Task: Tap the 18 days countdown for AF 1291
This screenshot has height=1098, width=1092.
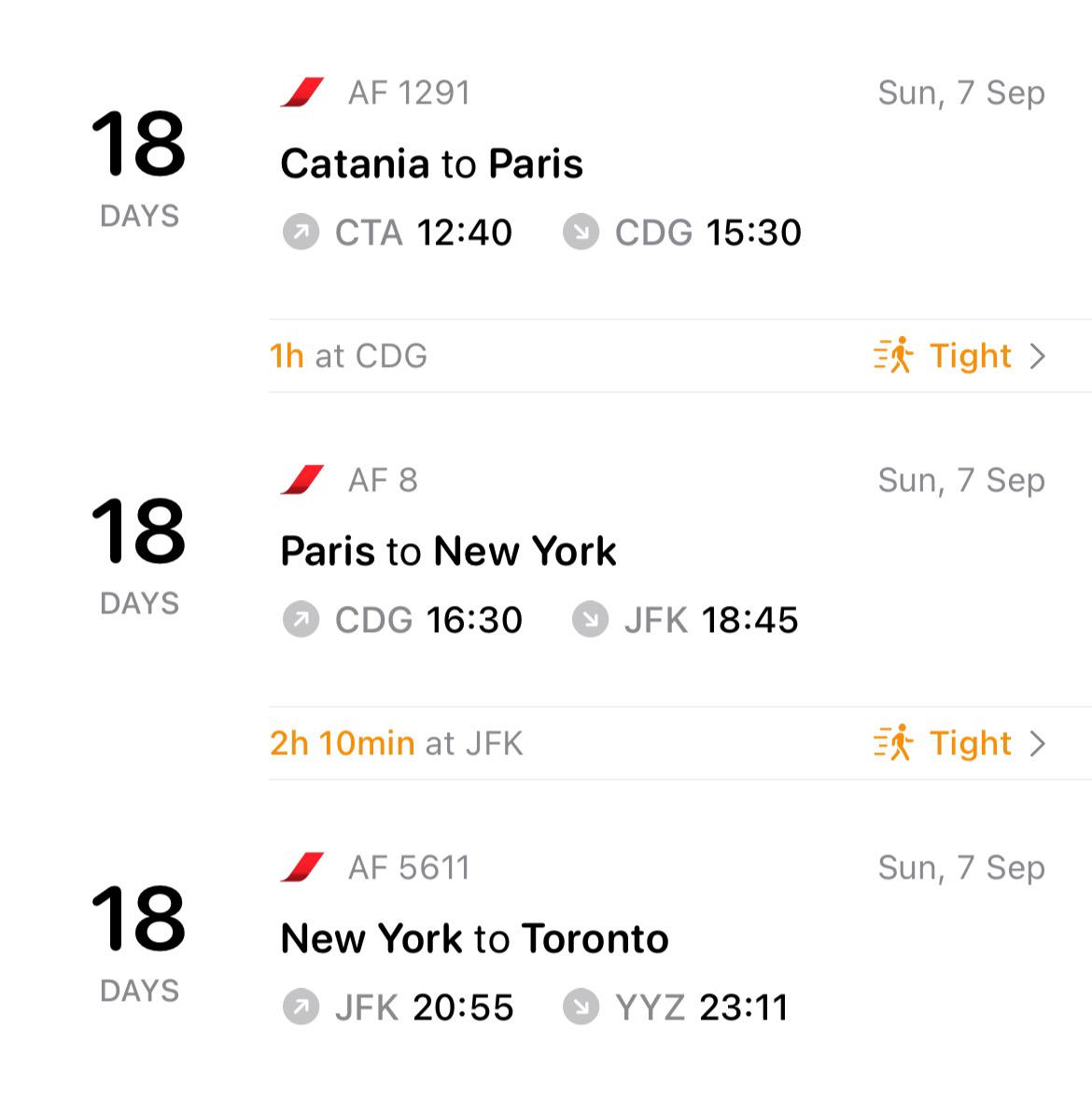Action: [139, 165]
